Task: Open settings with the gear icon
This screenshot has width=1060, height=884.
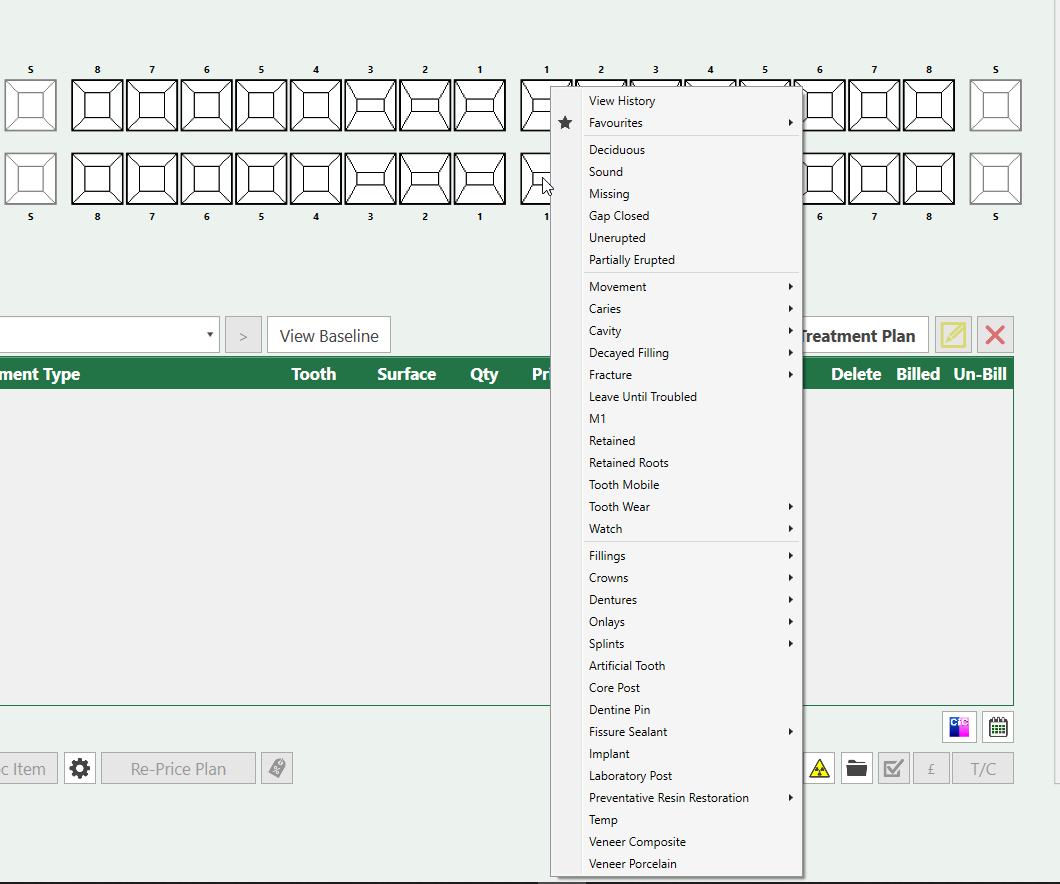Action: click(x=80, y=768)
